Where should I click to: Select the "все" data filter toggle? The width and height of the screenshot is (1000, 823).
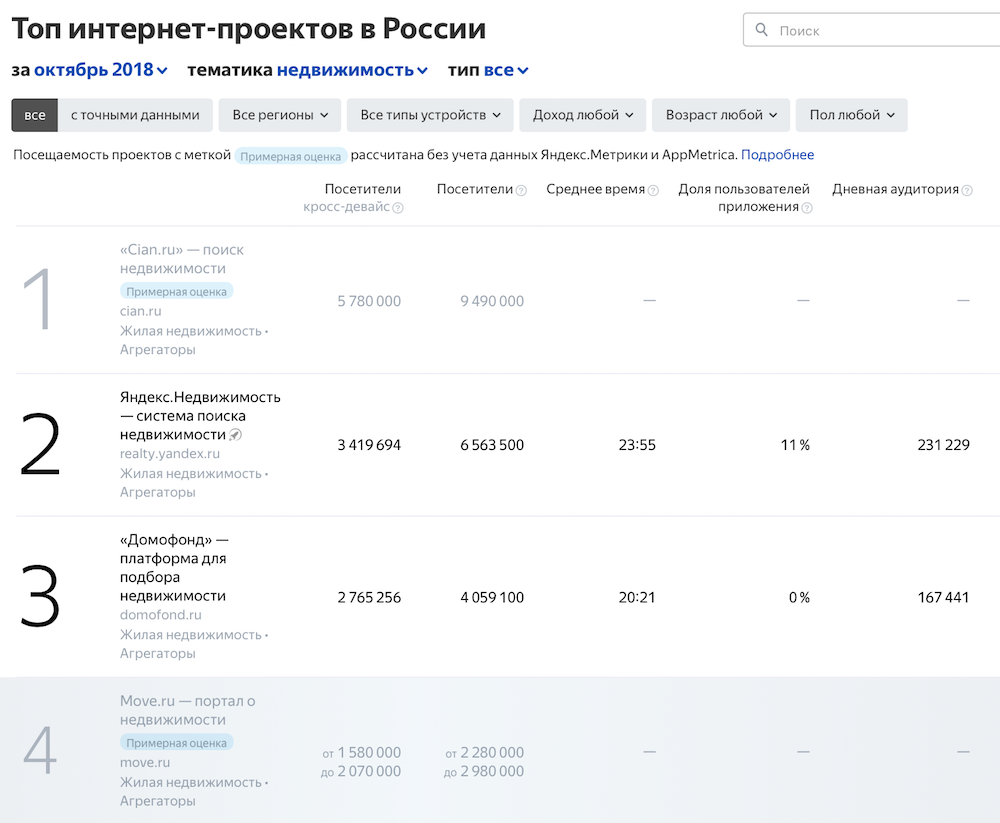click(34, 115)
